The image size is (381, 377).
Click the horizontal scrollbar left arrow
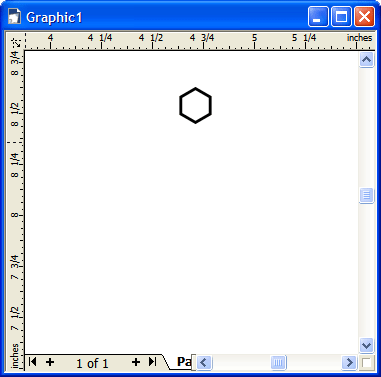(204, 362)
